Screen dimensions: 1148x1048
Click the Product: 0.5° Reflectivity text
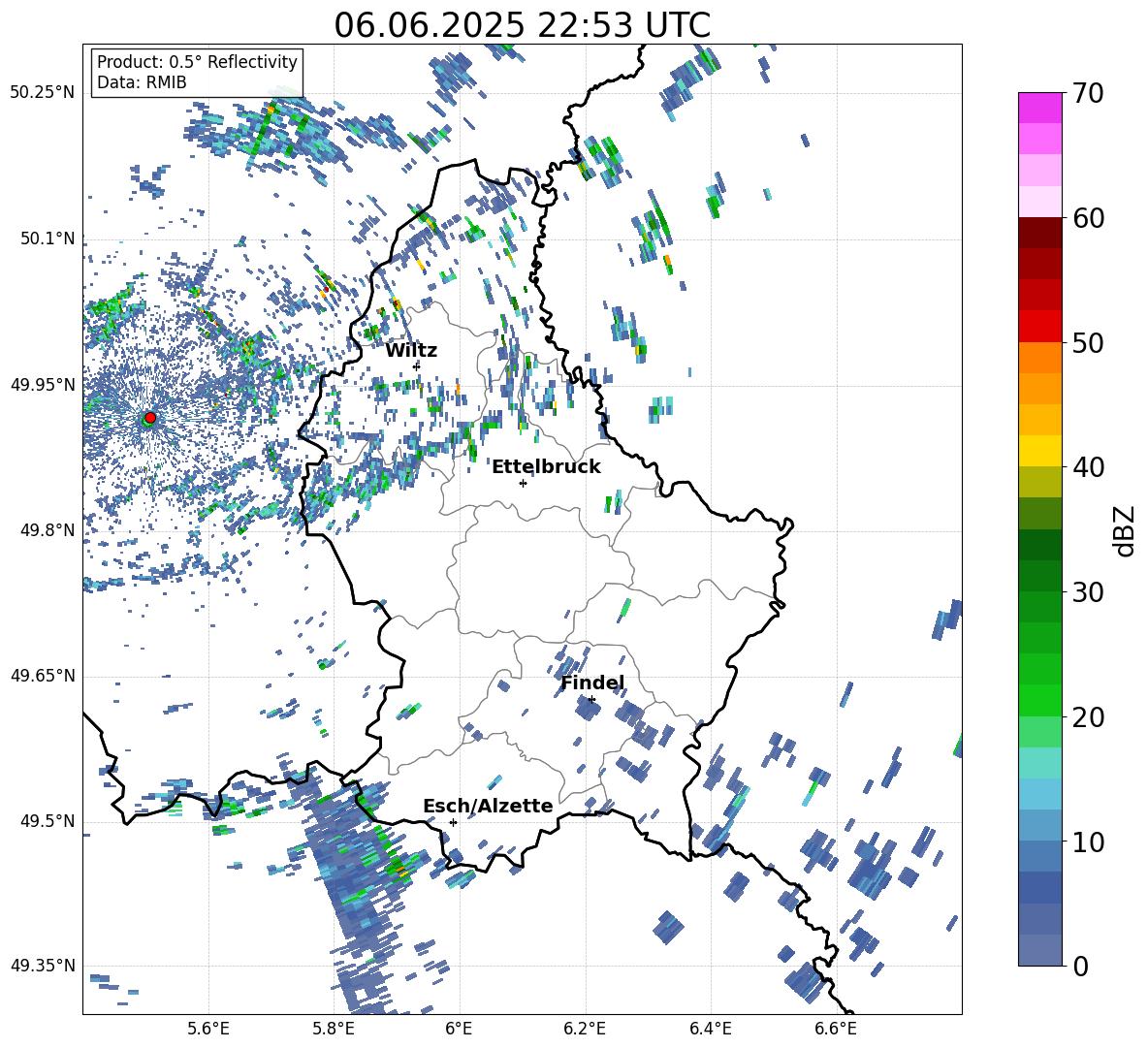tap(197, 61)
